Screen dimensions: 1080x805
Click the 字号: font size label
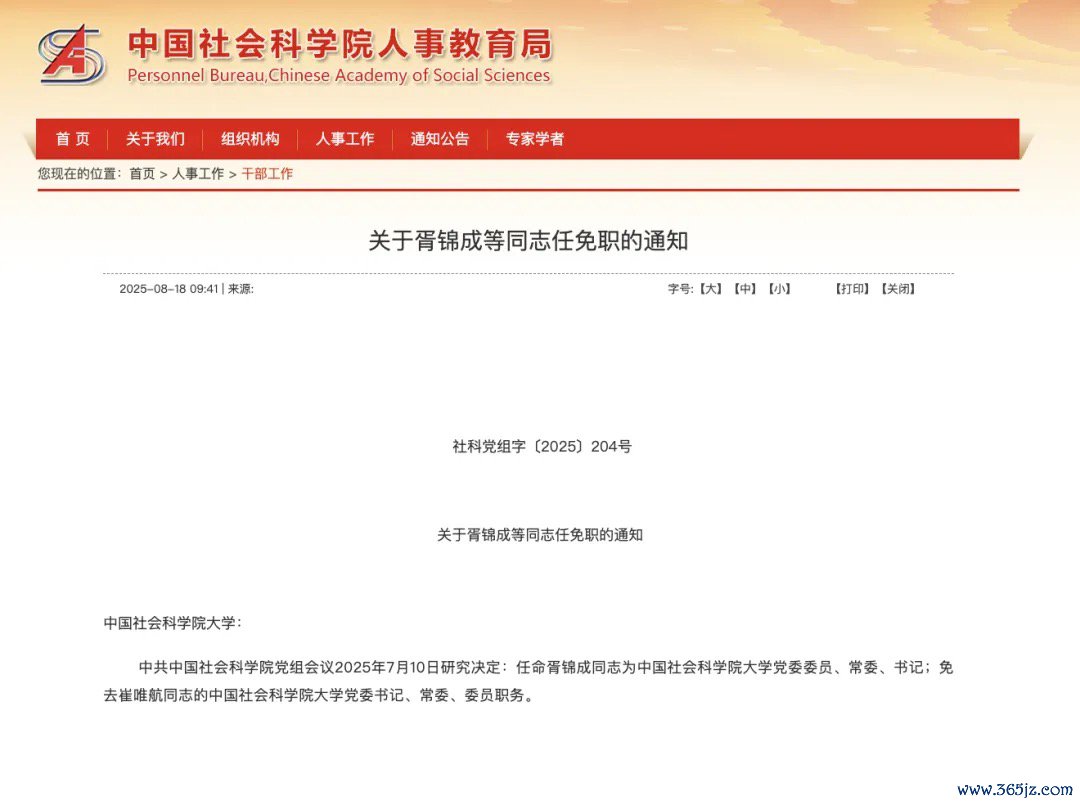coord(681,289)
